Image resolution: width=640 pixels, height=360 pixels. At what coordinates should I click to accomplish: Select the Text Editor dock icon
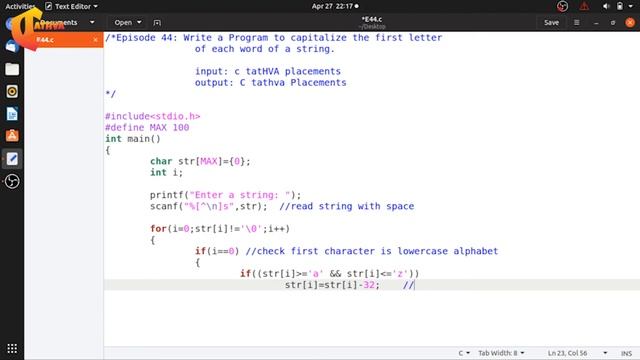[x=12, y=158]
